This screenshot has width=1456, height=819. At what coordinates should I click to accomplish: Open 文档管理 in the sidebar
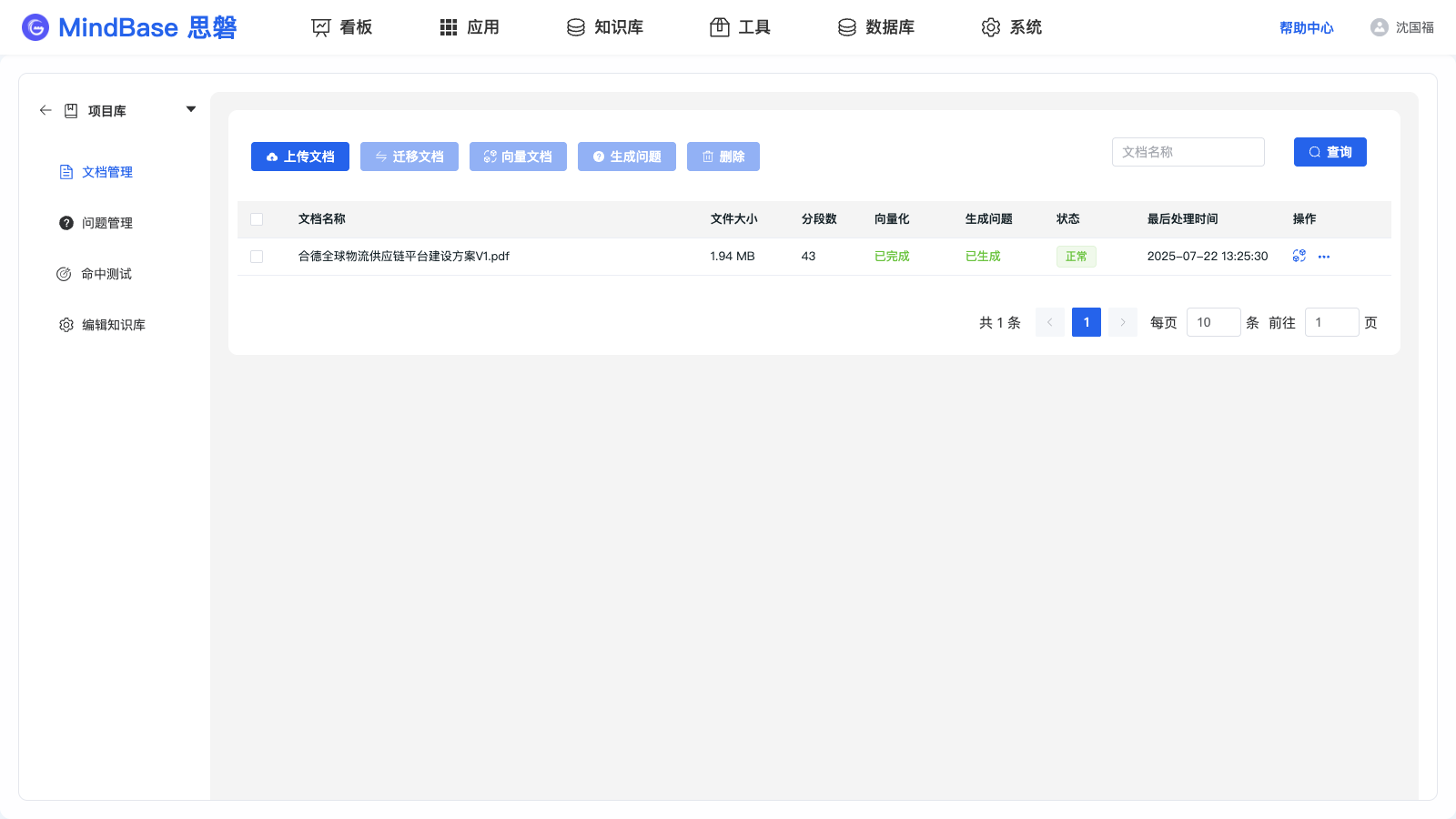click(96, 172)
